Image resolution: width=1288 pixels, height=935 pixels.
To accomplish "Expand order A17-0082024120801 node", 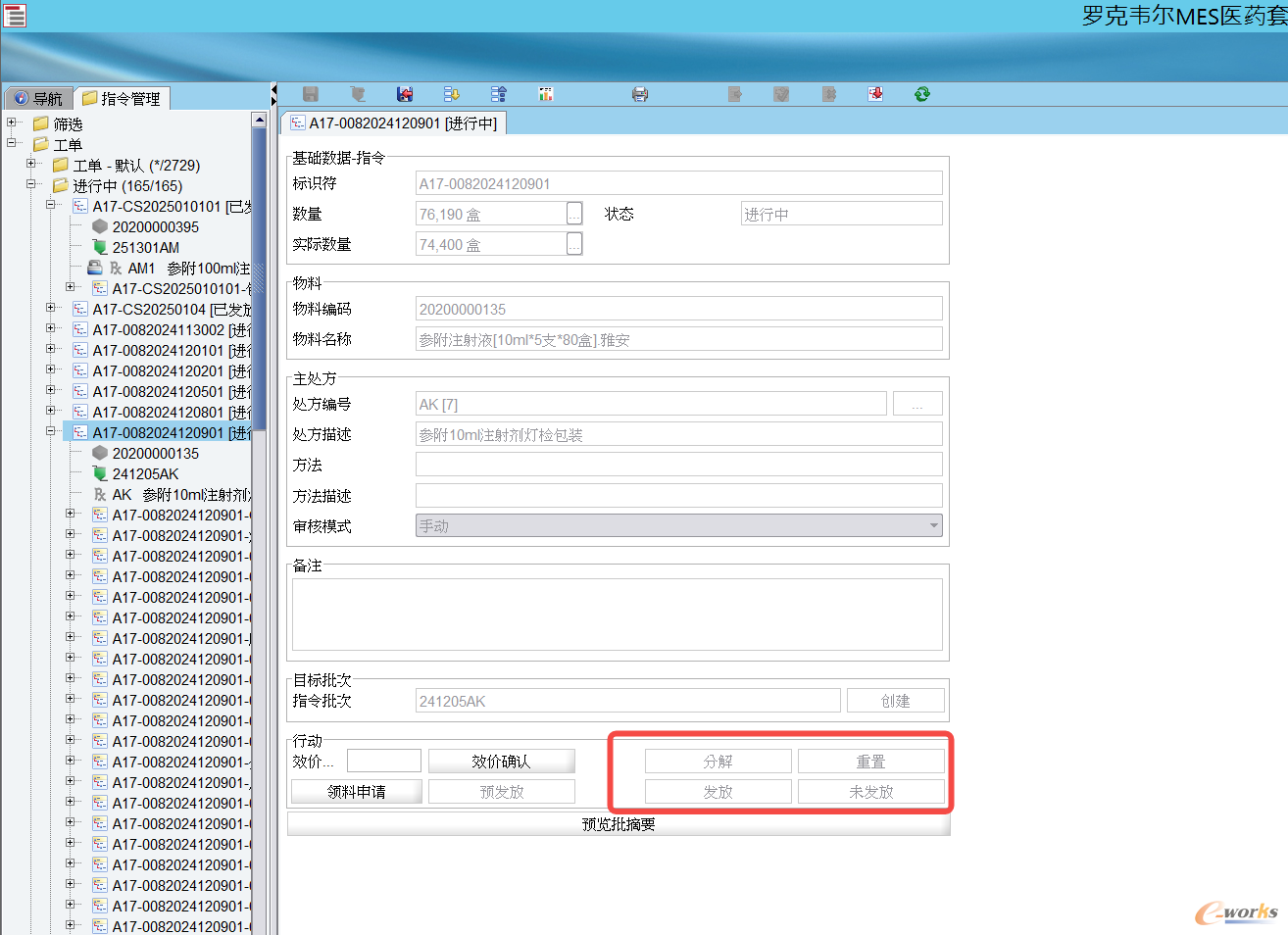I will tap(51, 411).
